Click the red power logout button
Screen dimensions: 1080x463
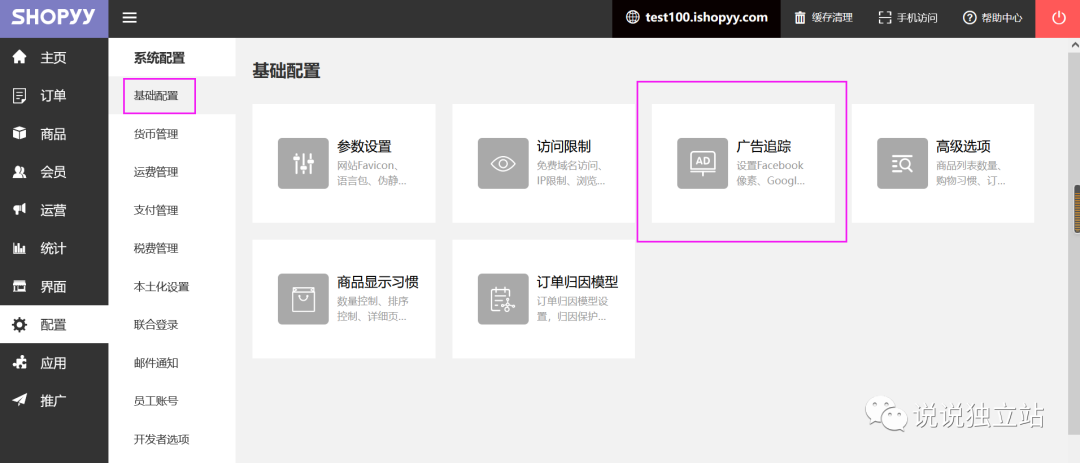pyautogui.click(x=1057, y=19)
